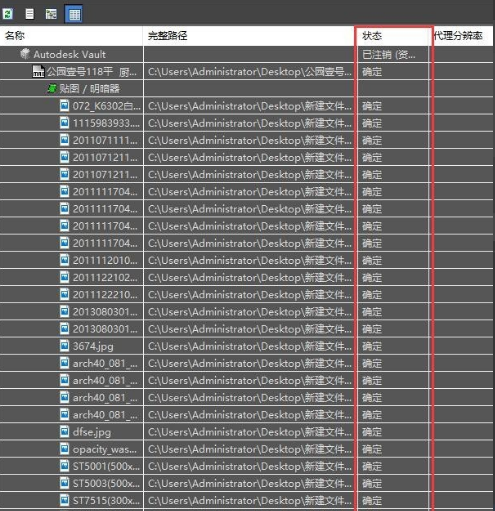Select the ST7515(300x... texture row
495x511 pixels.
[x=246, y=500]
